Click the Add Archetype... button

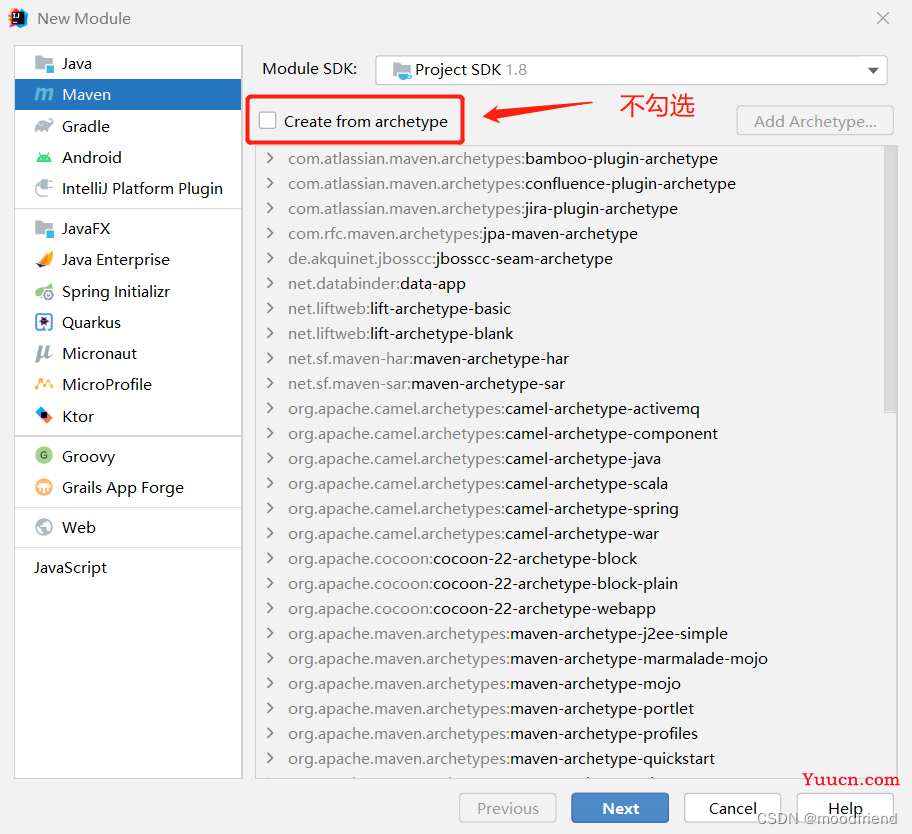pyautogui.click(x=815, y=121)
